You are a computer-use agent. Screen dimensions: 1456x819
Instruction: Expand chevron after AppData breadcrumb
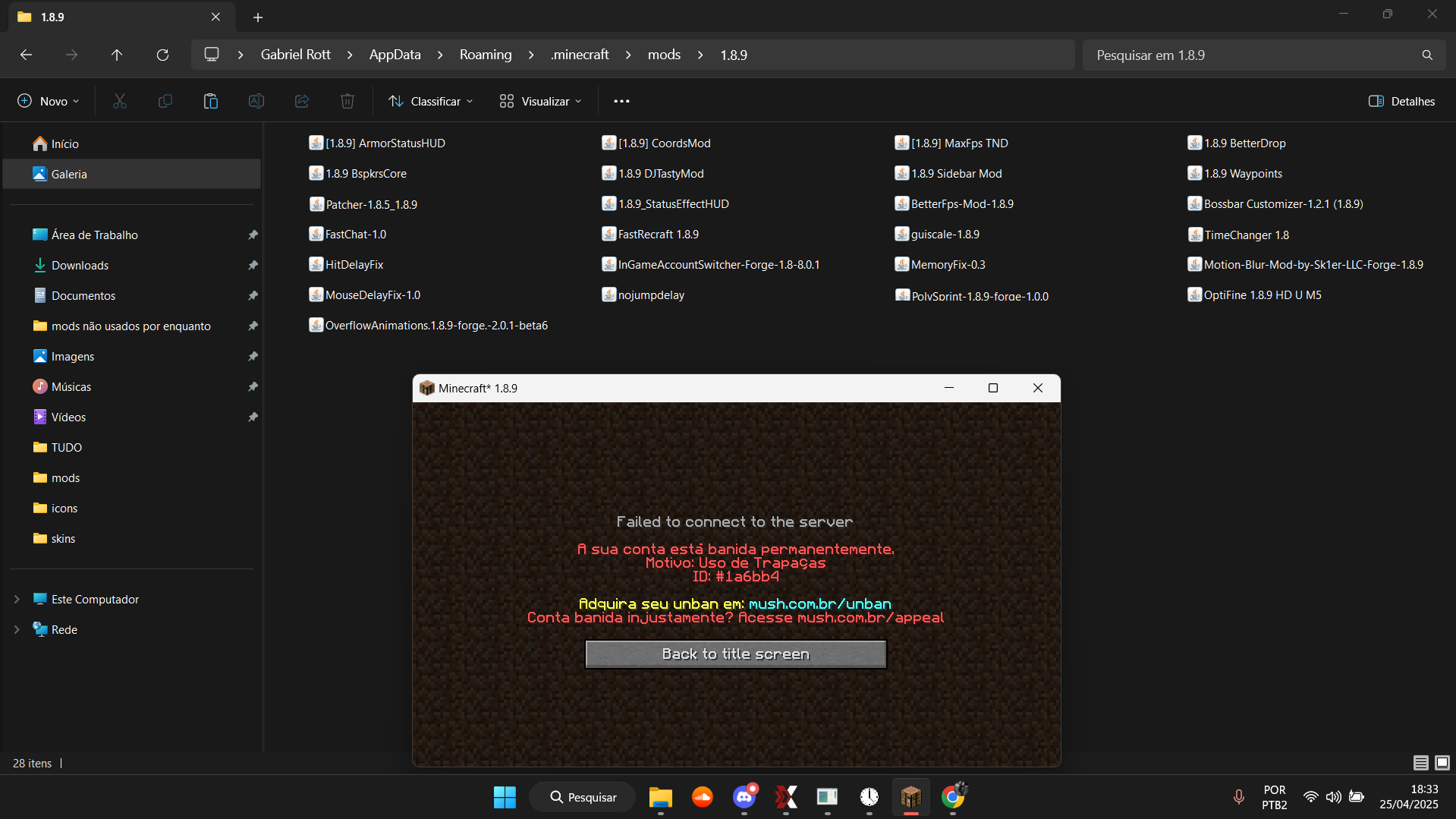(x=440, y=55)
